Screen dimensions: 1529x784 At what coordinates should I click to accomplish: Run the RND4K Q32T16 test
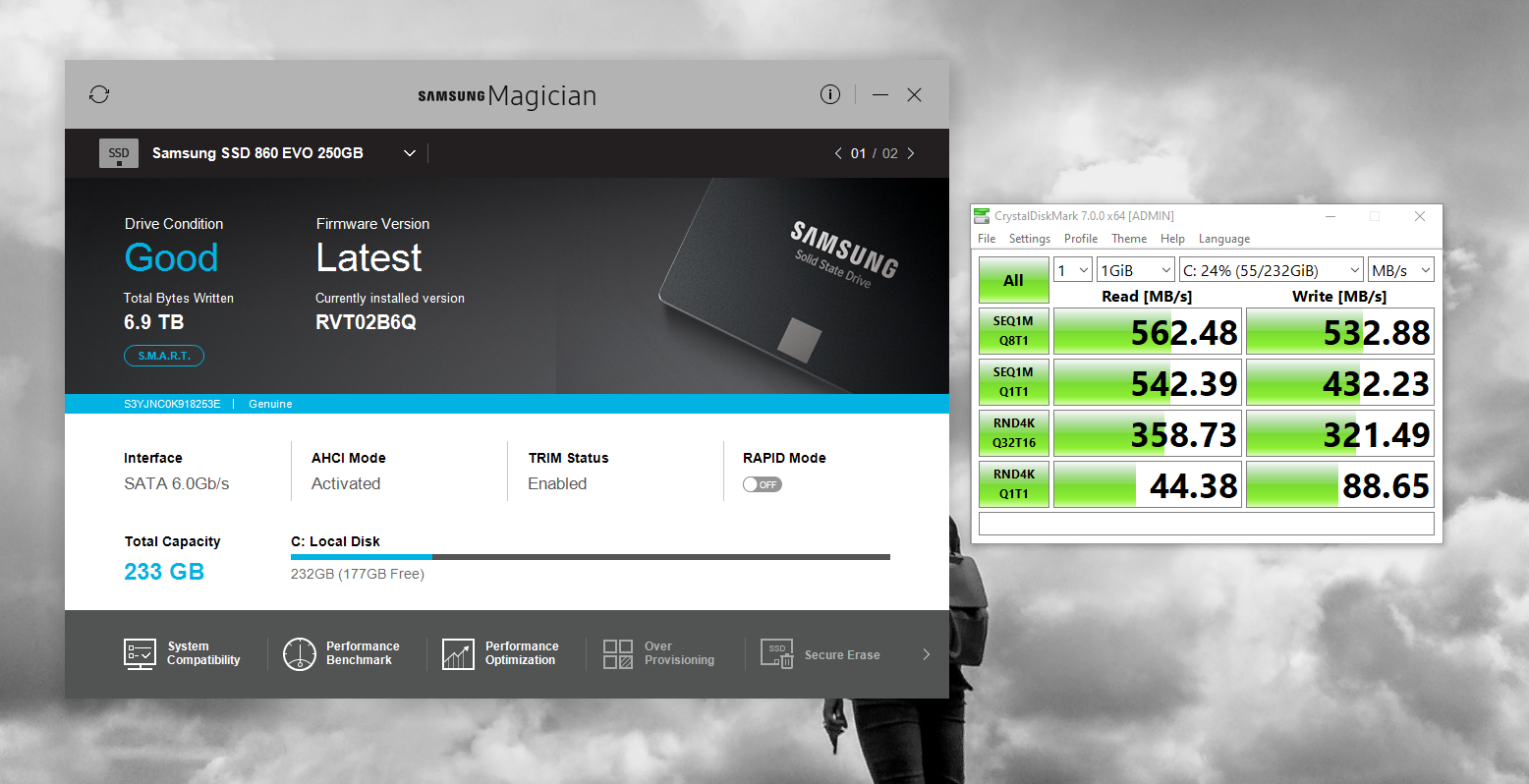(x=1013, y=433)
